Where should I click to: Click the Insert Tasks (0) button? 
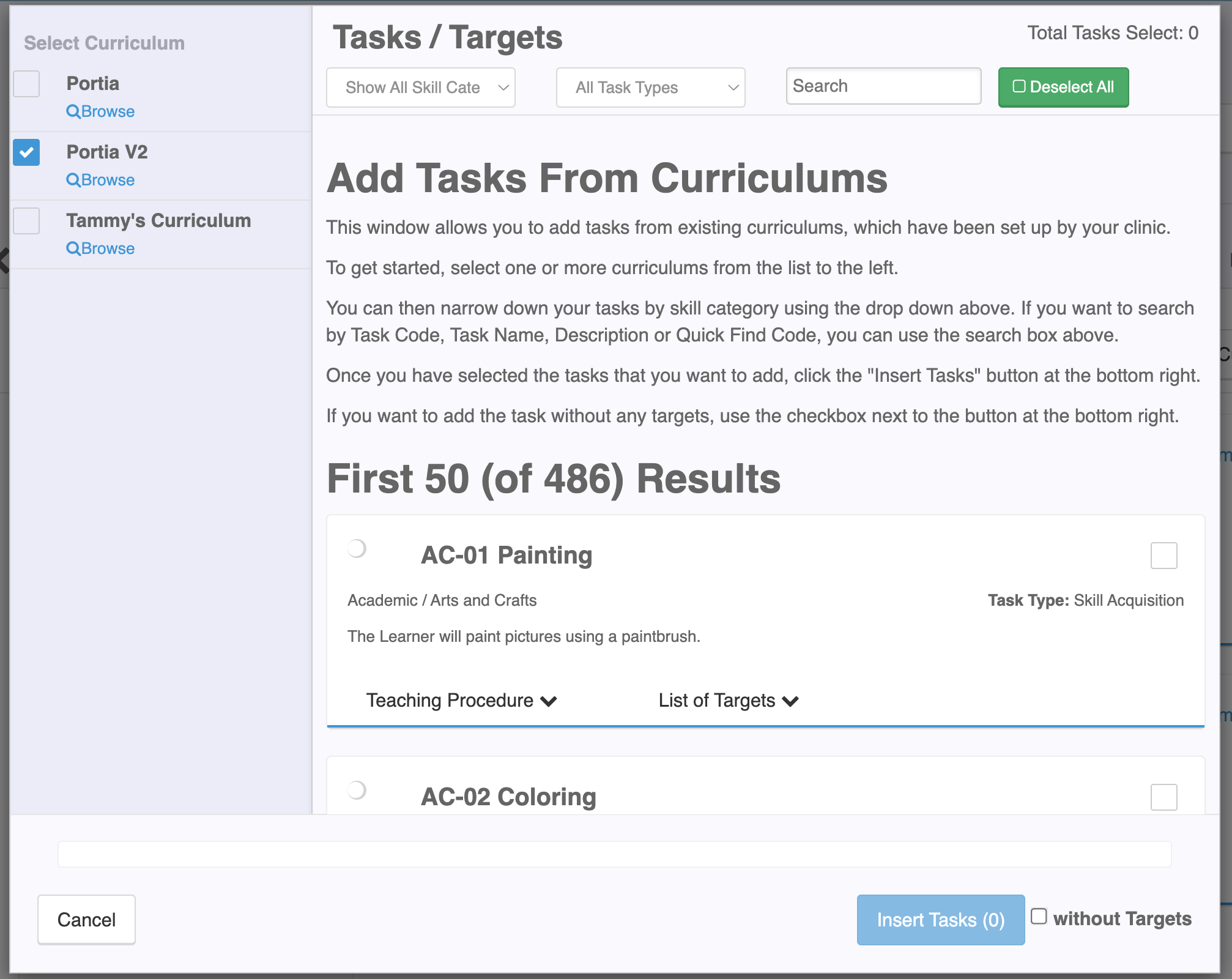tap(940, 920)
